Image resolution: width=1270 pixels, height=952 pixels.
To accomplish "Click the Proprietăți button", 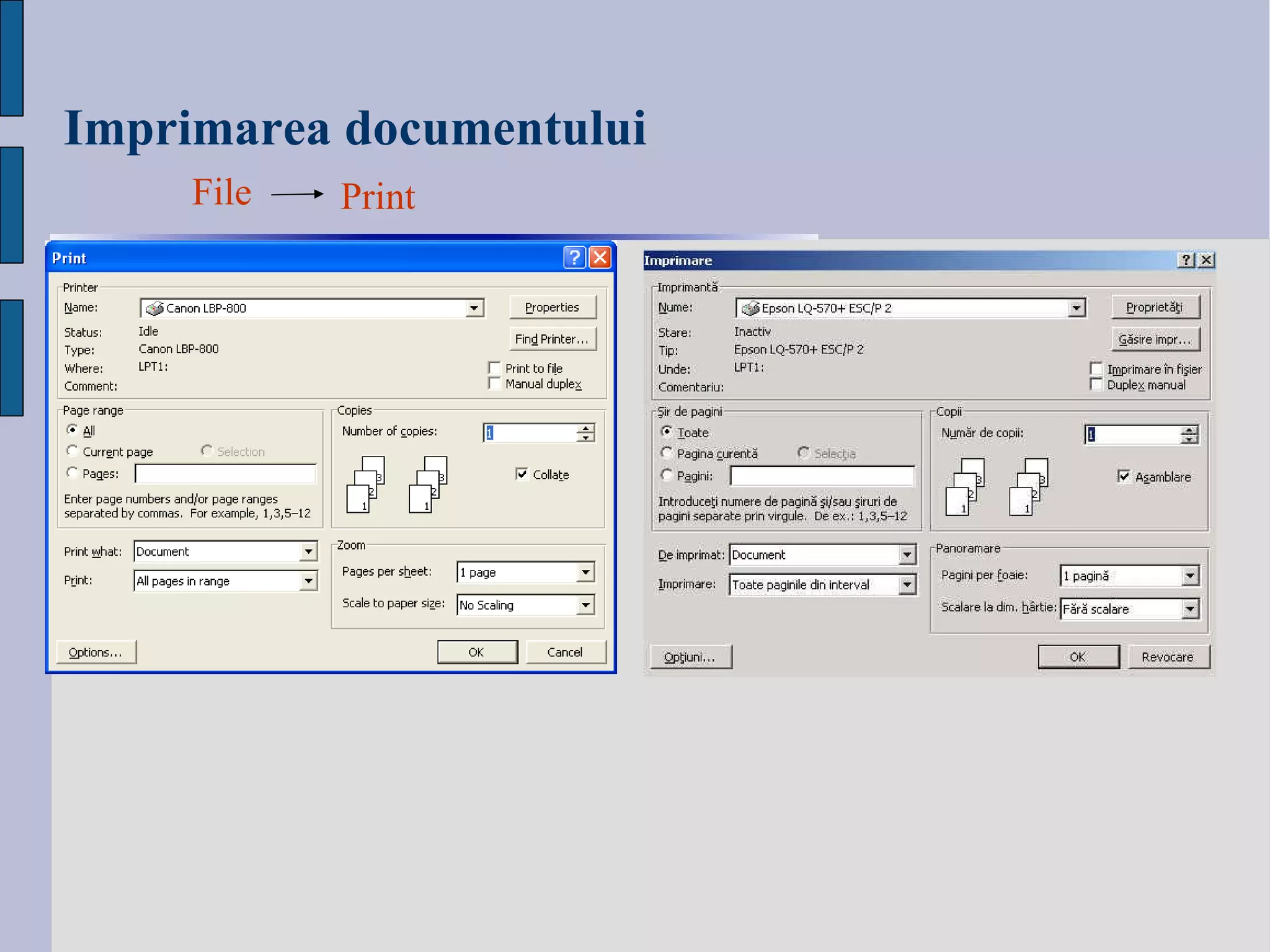I will point(1155,308).
